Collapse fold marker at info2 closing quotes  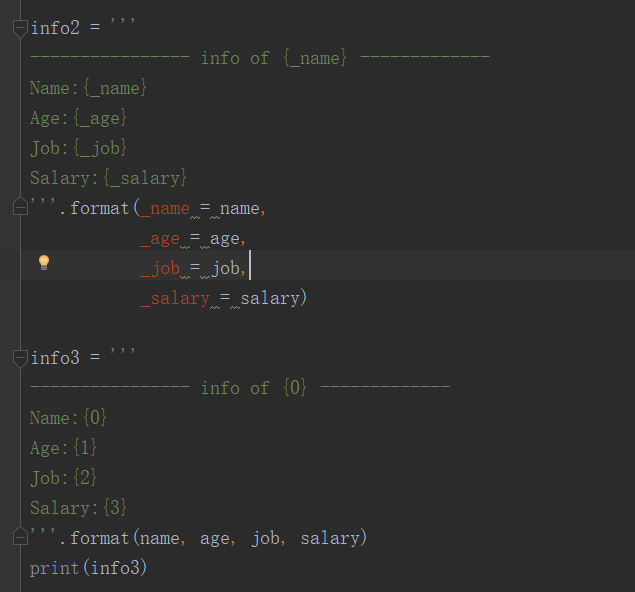(20, 206)
